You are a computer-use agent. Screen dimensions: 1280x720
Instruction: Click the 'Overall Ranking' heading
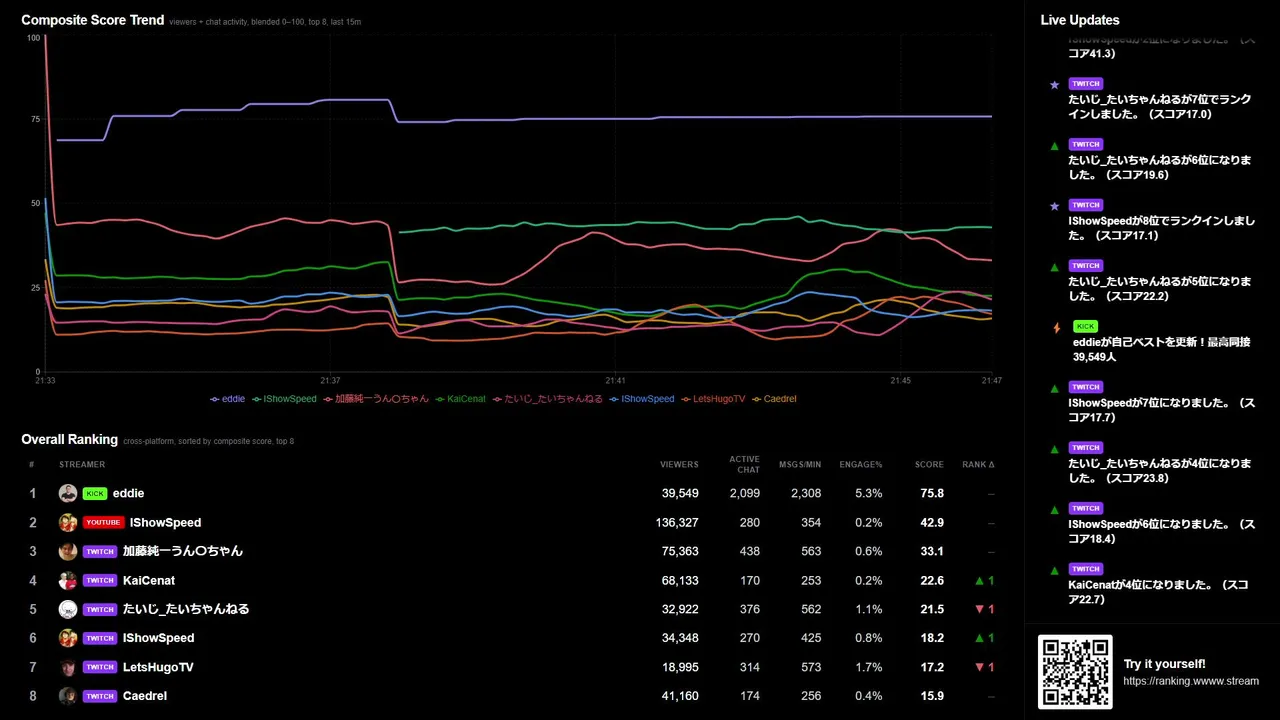click(70, 439)
